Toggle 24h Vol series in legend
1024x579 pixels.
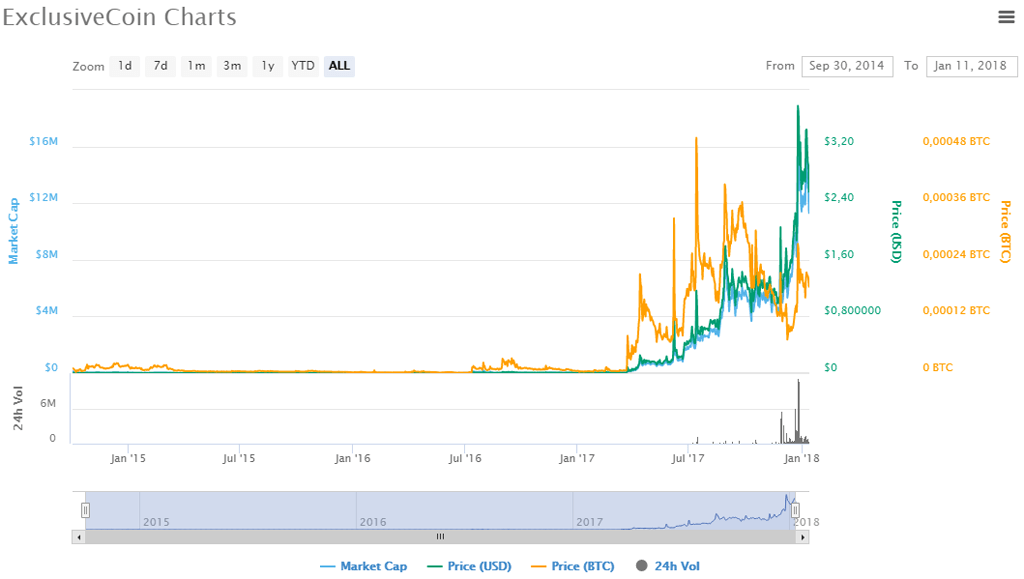click(x=667, y=566)
